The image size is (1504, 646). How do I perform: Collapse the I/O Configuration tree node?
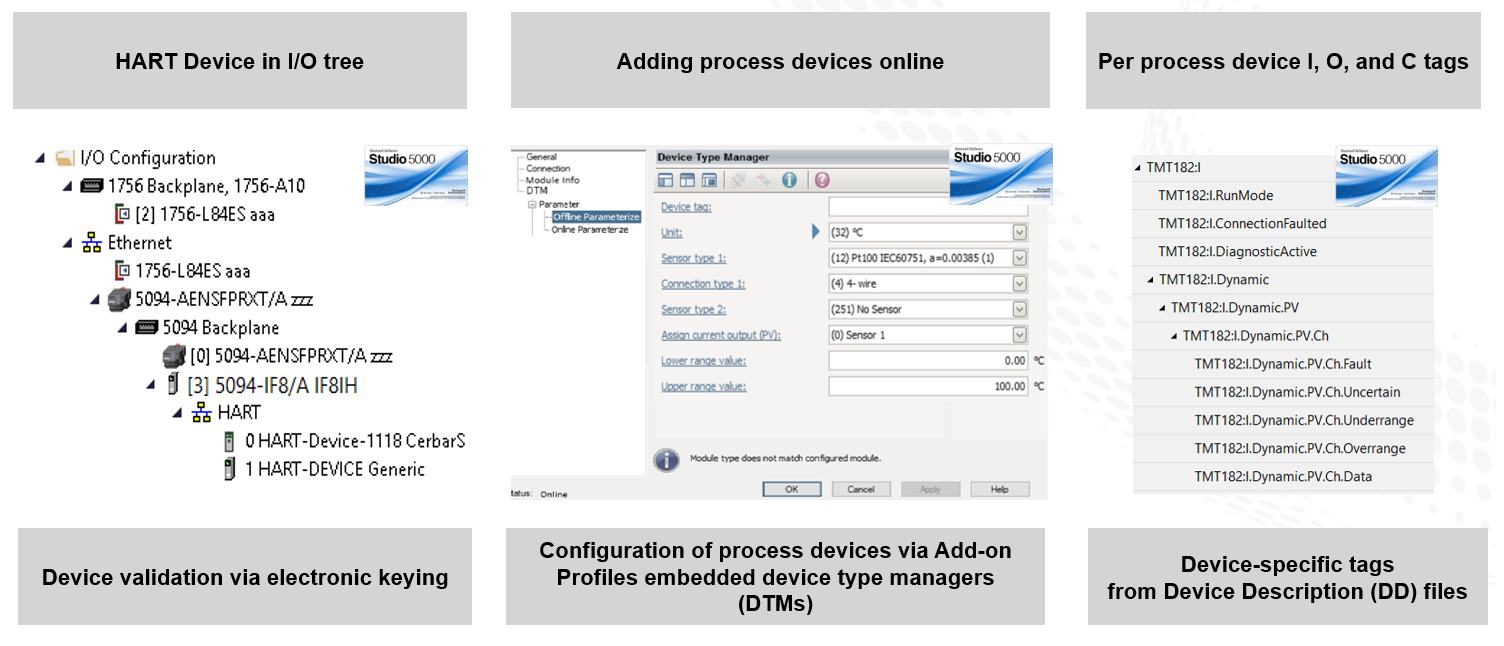tap(40, 158)
